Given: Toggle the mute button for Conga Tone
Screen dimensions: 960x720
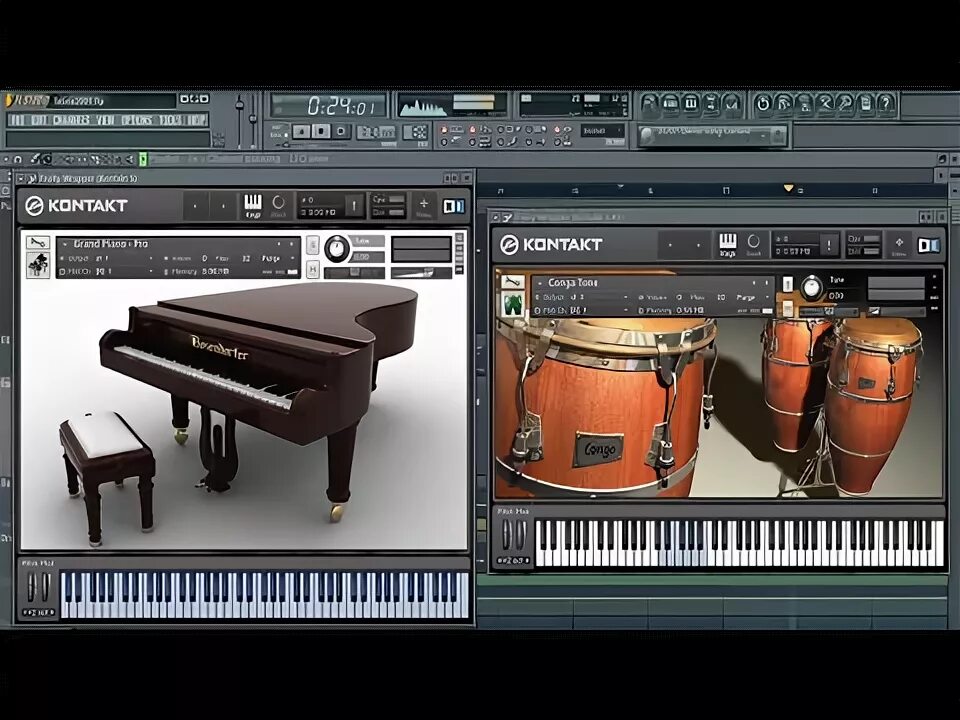Looking at the screenshot, I should [787, 307].
